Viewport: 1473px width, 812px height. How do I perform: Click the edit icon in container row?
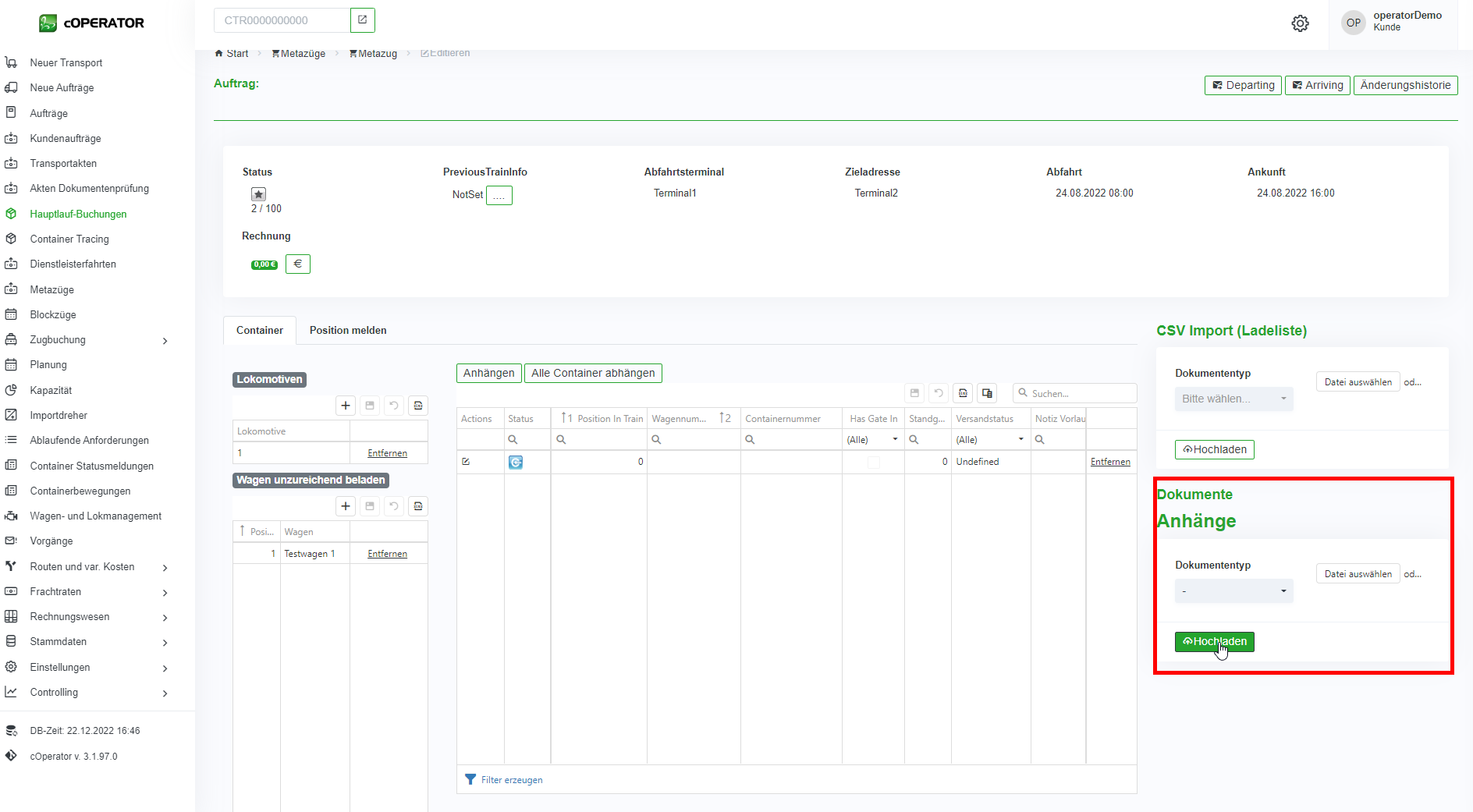coord(466,462)
